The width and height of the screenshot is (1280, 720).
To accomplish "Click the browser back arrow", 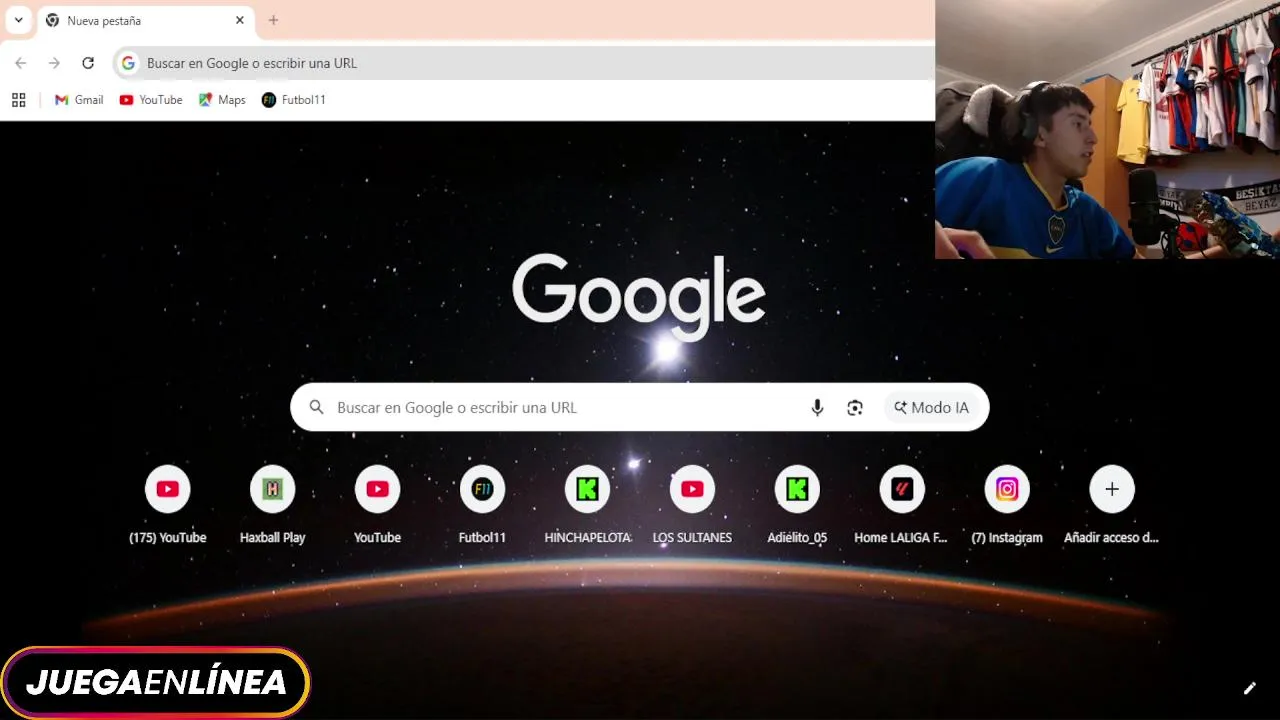I will coord(20,63).
